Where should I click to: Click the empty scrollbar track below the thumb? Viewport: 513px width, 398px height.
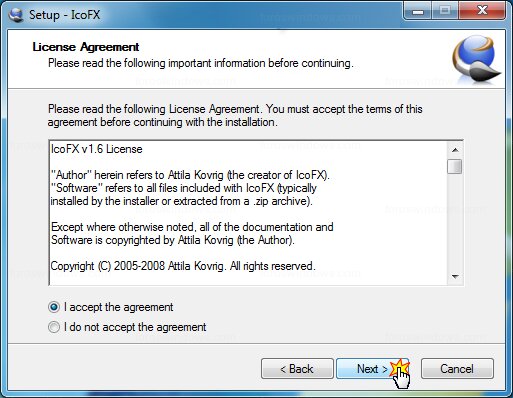pyautogui.click(x=455, y=221)
